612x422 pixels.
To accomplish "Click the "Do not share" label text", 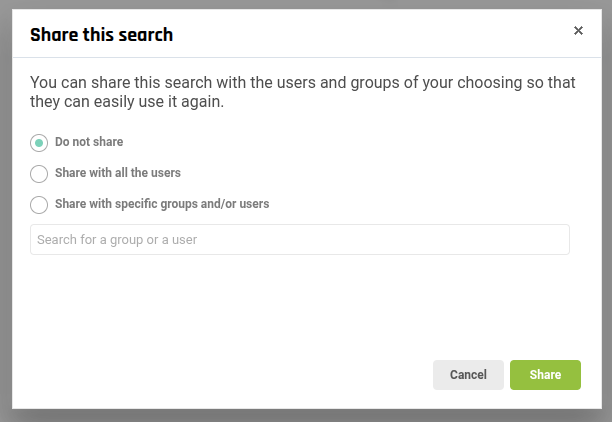I will (89, 142).
